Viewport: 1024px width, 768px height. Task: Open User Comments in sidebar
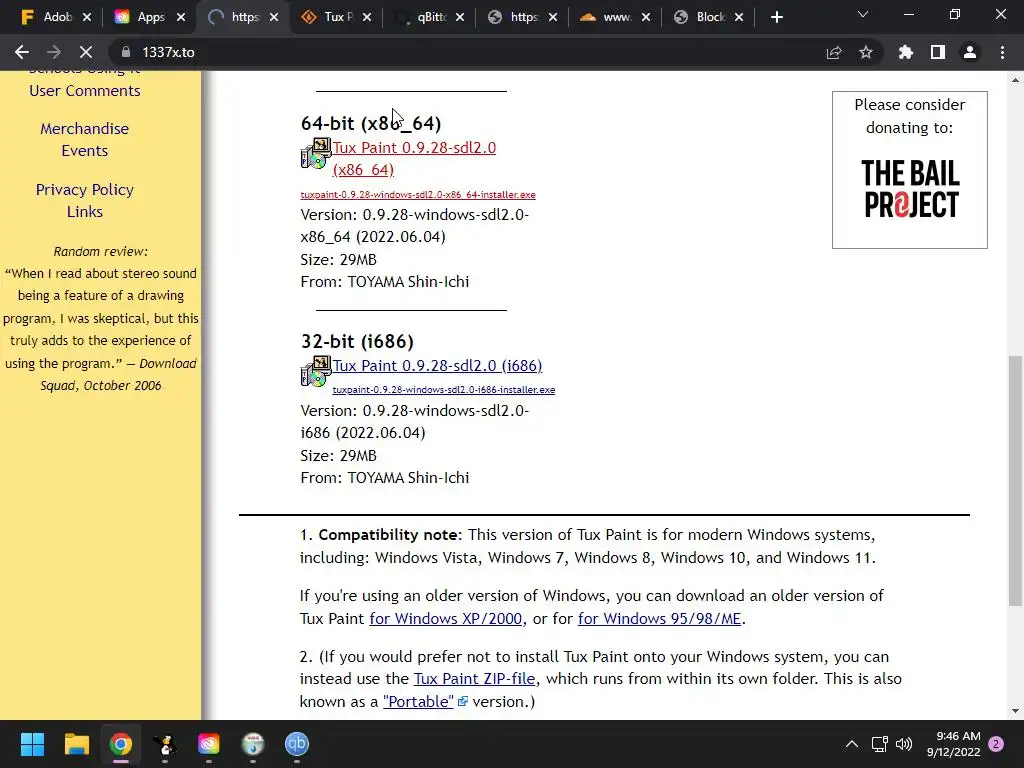click(85, 91)
